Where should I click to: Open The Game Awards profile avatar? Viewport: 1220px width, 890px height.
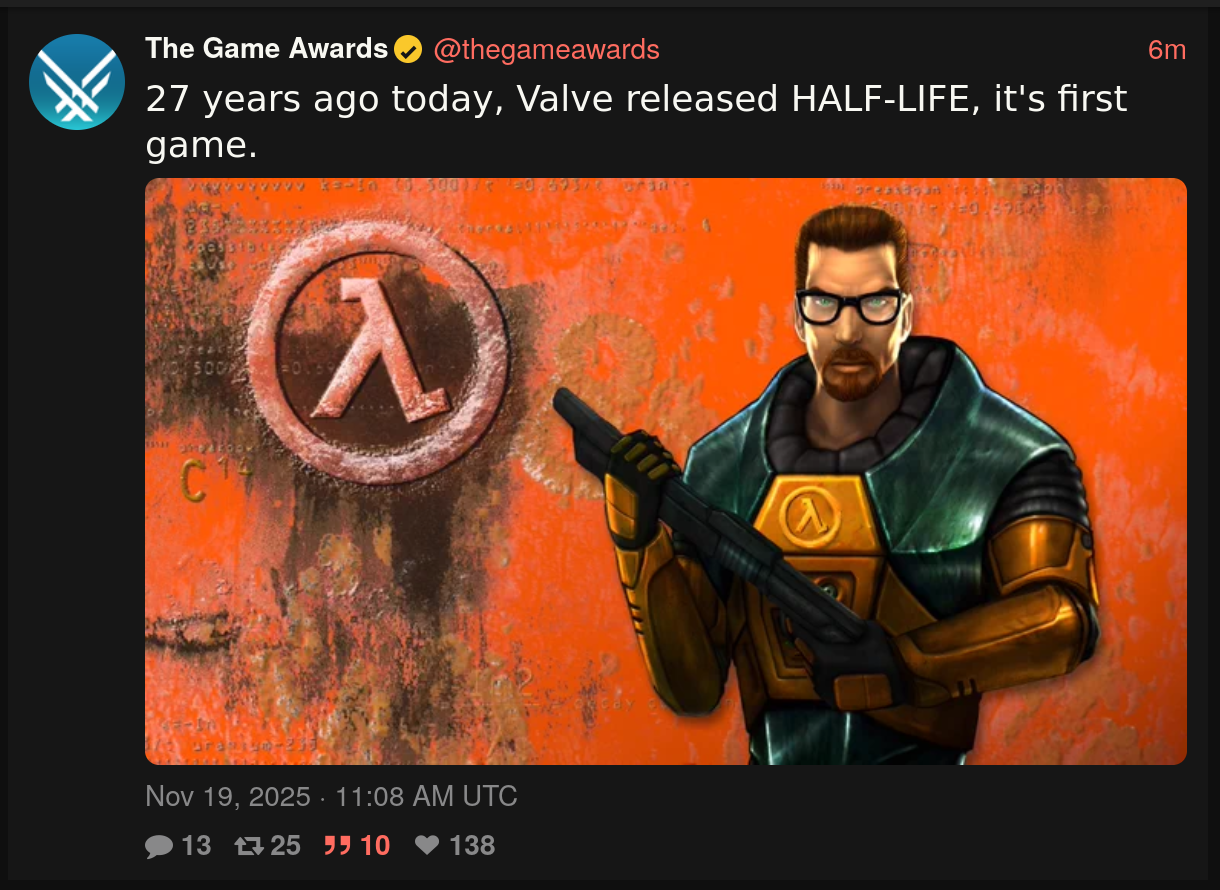tap(77, 82)
